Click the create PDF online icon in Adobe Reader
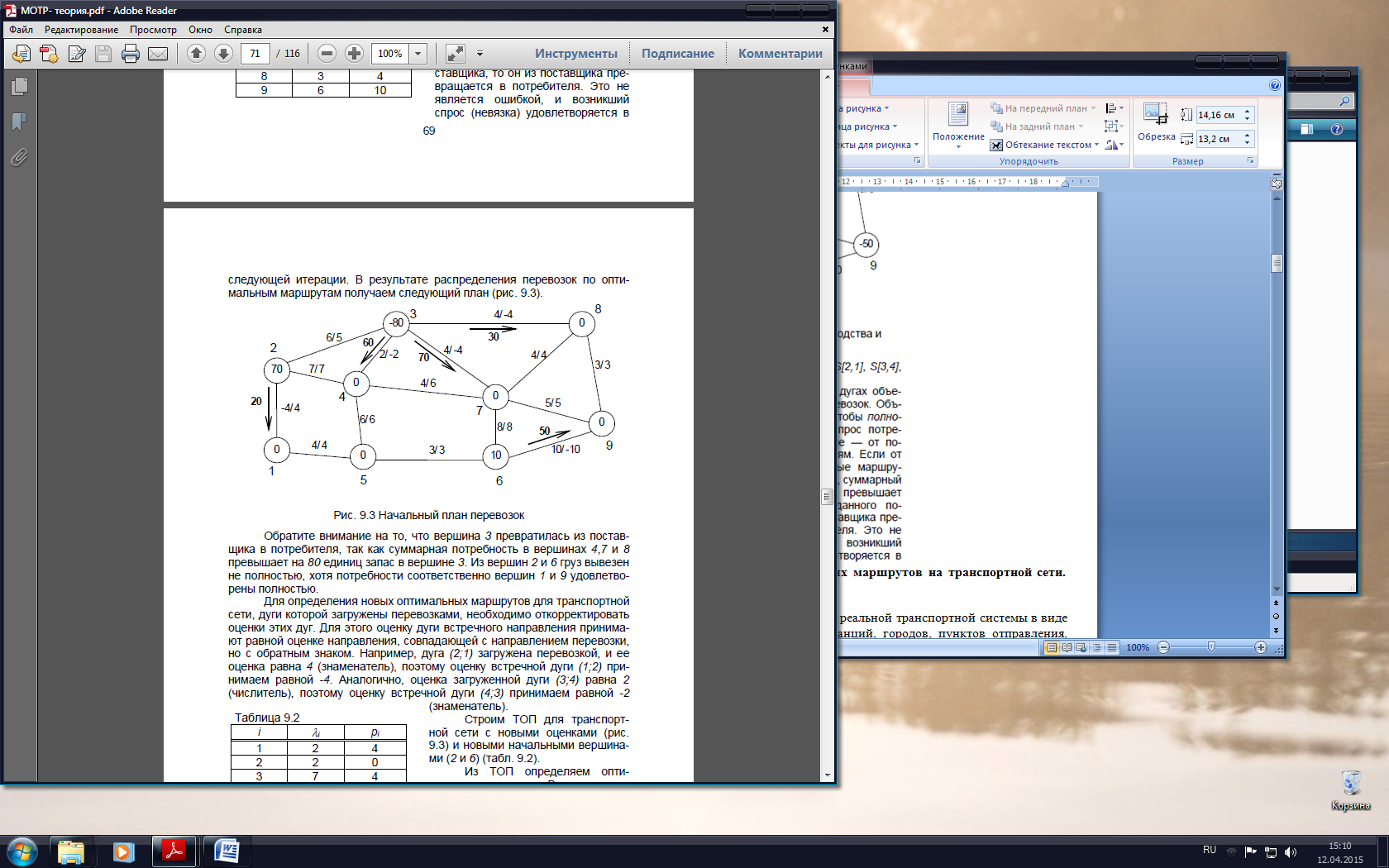The height and width of the screenshot is (868, 1389). click(x=21, y=54)
